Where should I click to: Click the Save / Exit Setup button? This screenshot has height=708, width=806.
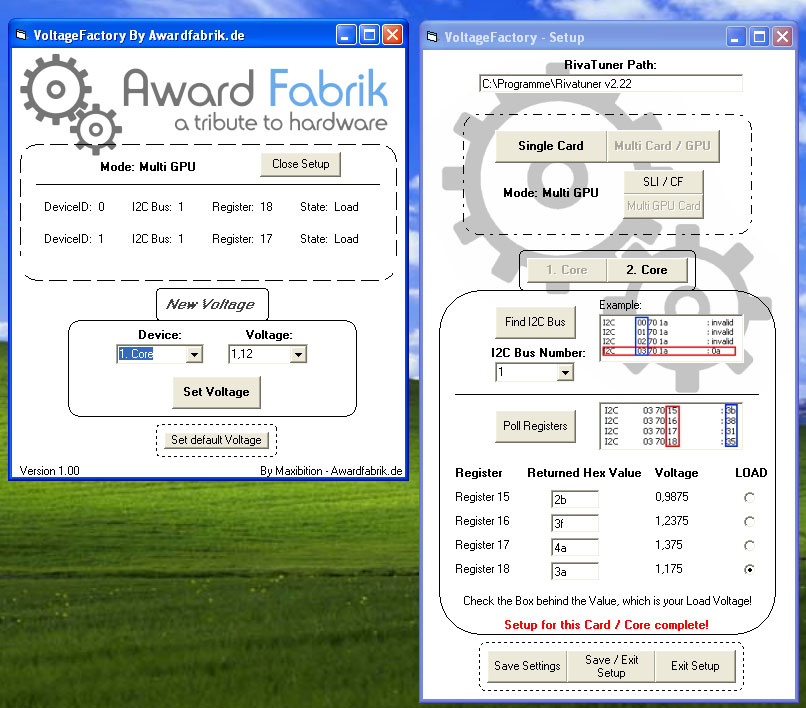pyautogui.click(x=611, y=666)
